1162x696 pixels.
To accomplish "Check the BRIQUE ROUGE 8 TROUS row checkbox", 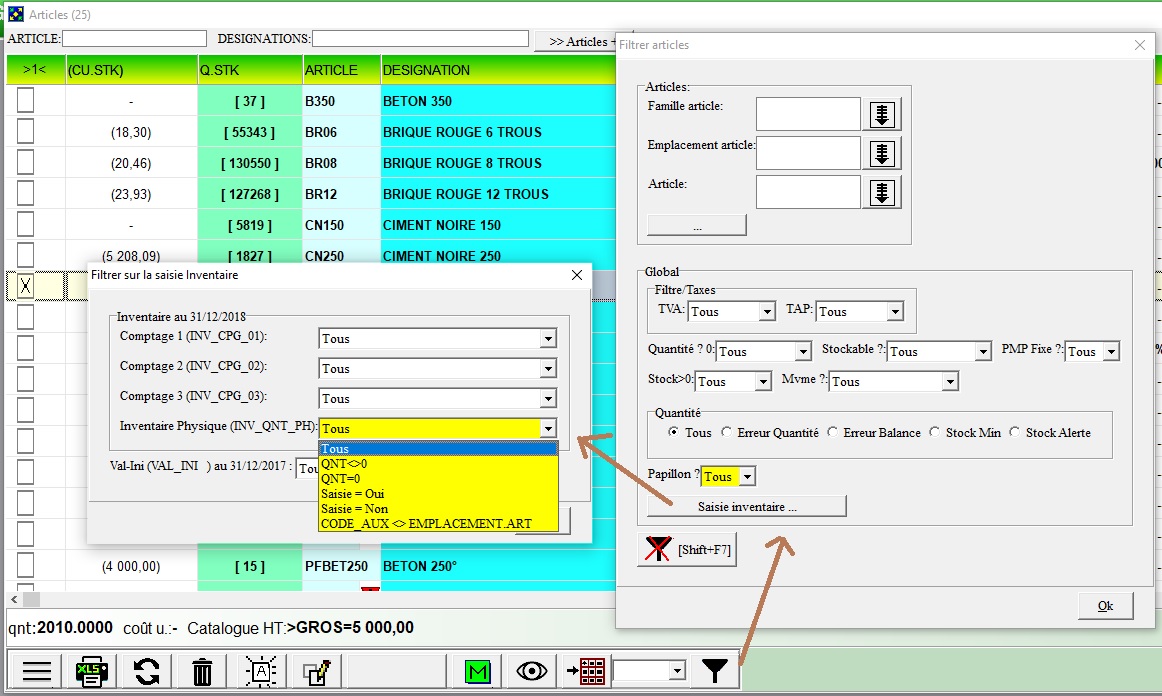I will point(25,162).
